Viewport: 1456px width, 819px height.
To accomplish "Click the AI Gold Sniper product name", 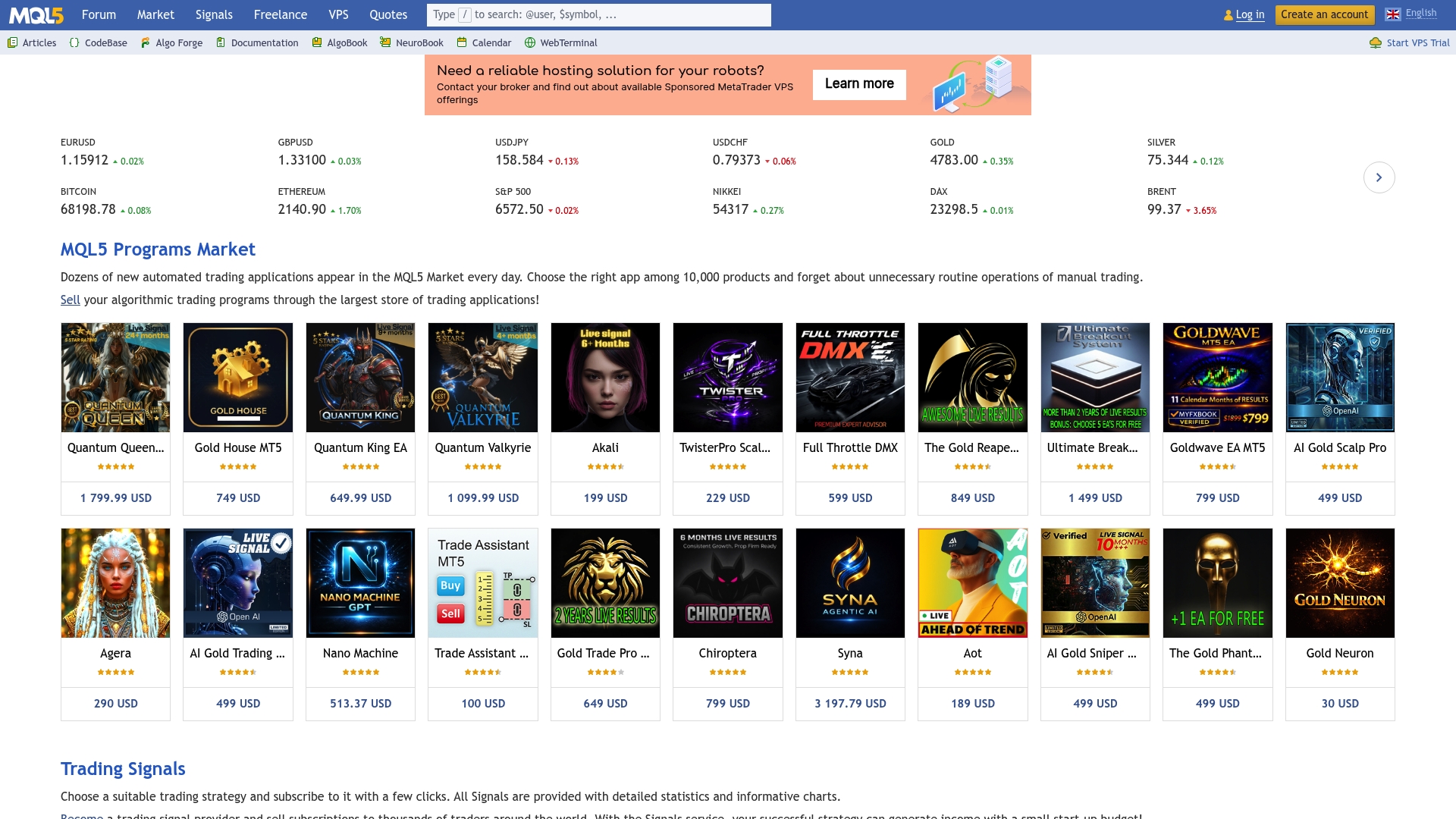I will (1092, 654).
